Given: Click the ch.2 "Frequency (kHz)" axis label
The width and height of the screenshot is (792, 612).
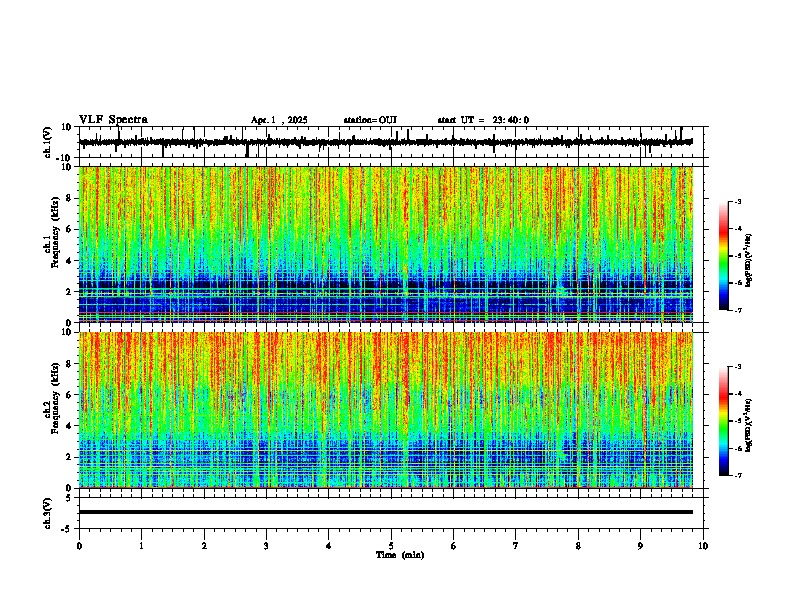Looking at the screenshot, I should [55, 398].
